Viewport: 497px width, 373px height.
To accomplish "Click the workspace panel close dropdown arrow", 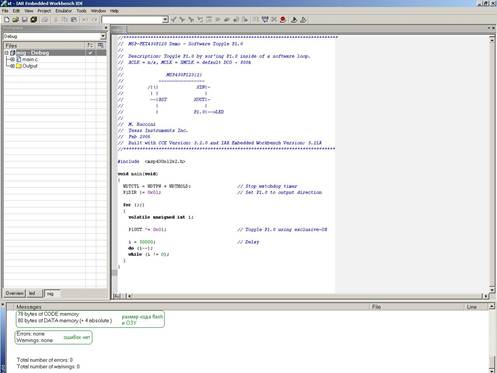I will coord(106,28).
